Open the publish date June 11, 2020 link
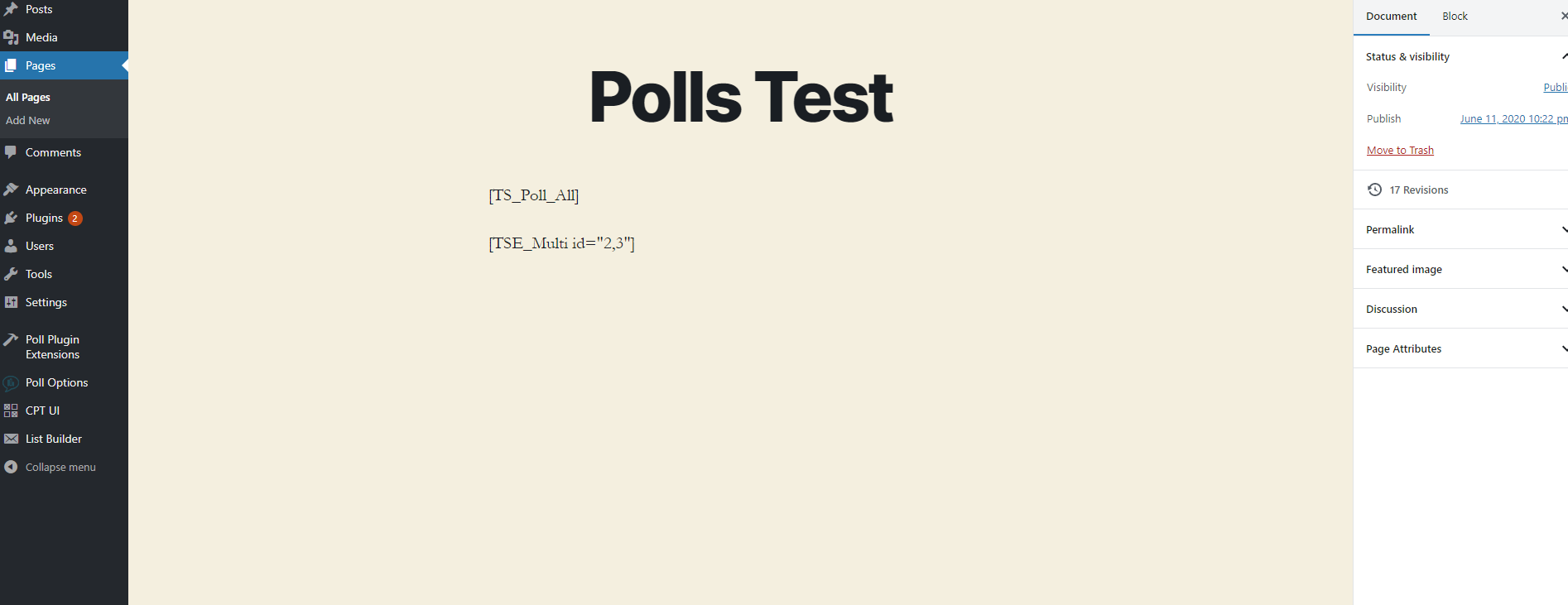 1513,118
